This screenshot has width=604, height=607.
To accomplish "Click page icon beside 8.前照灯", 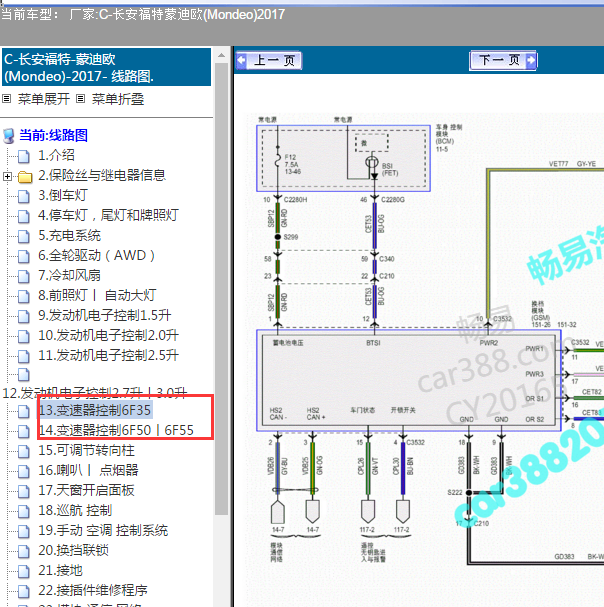I will coord(24,297).
